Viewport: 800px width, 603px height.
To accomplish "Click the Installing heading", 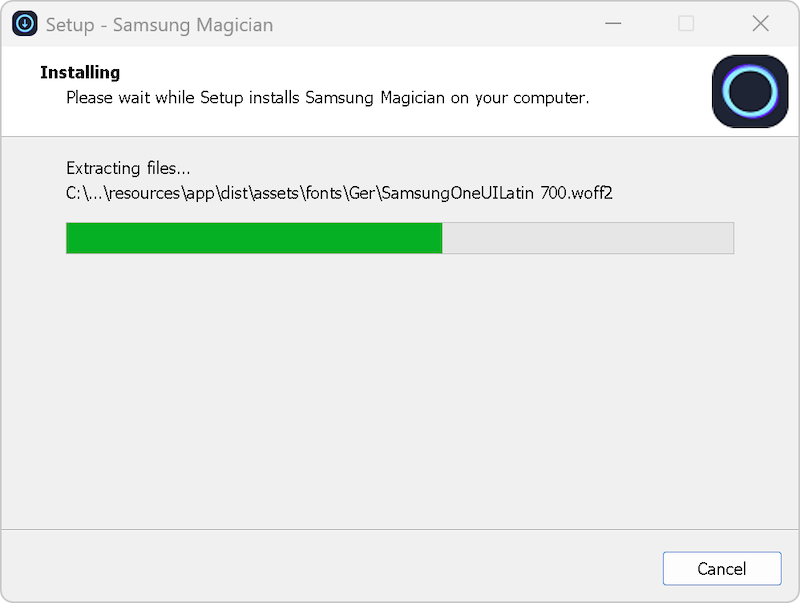I will [80, 72].
